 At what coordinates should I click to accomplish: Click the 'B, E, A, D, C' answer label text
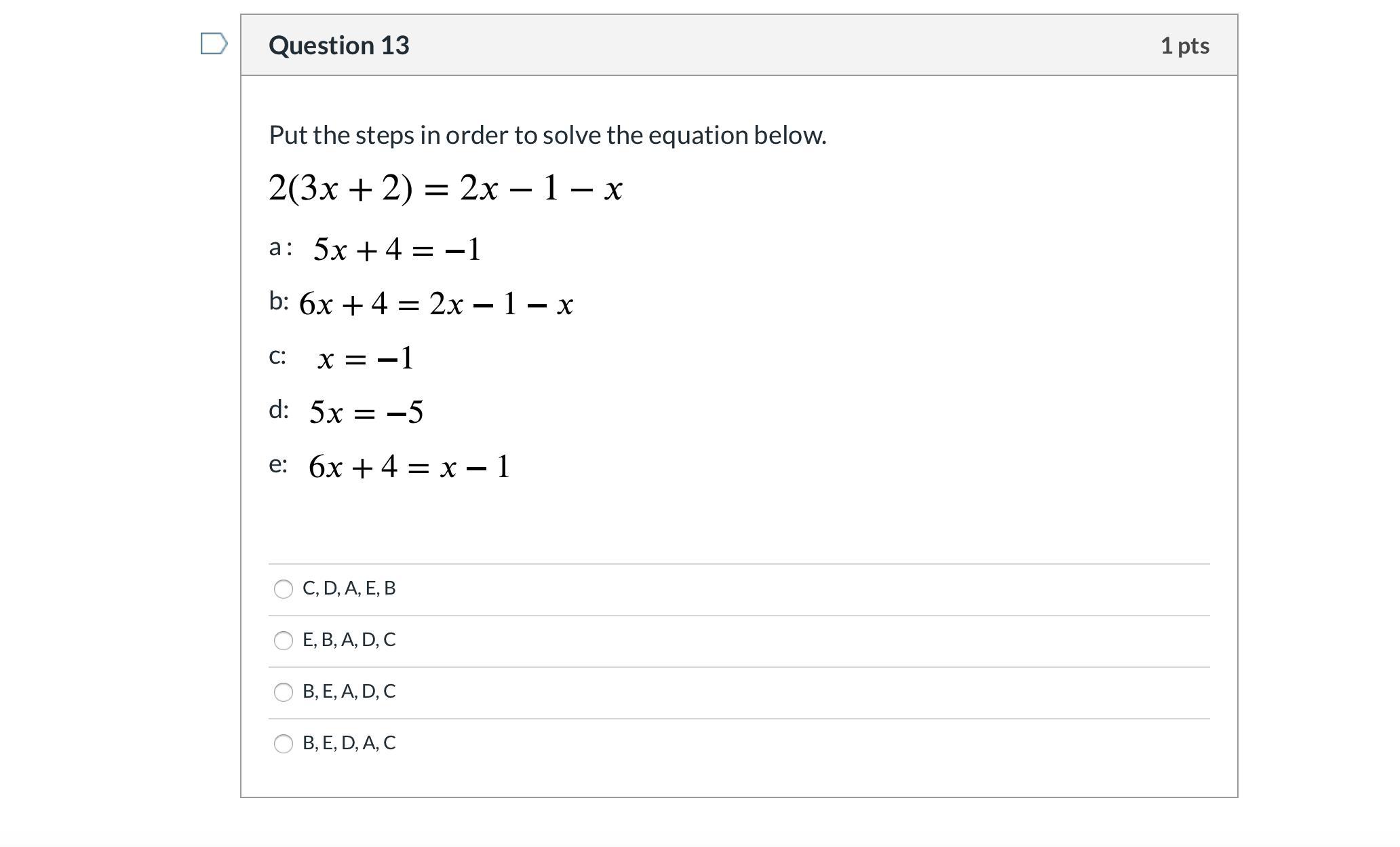tap(349, 691)
